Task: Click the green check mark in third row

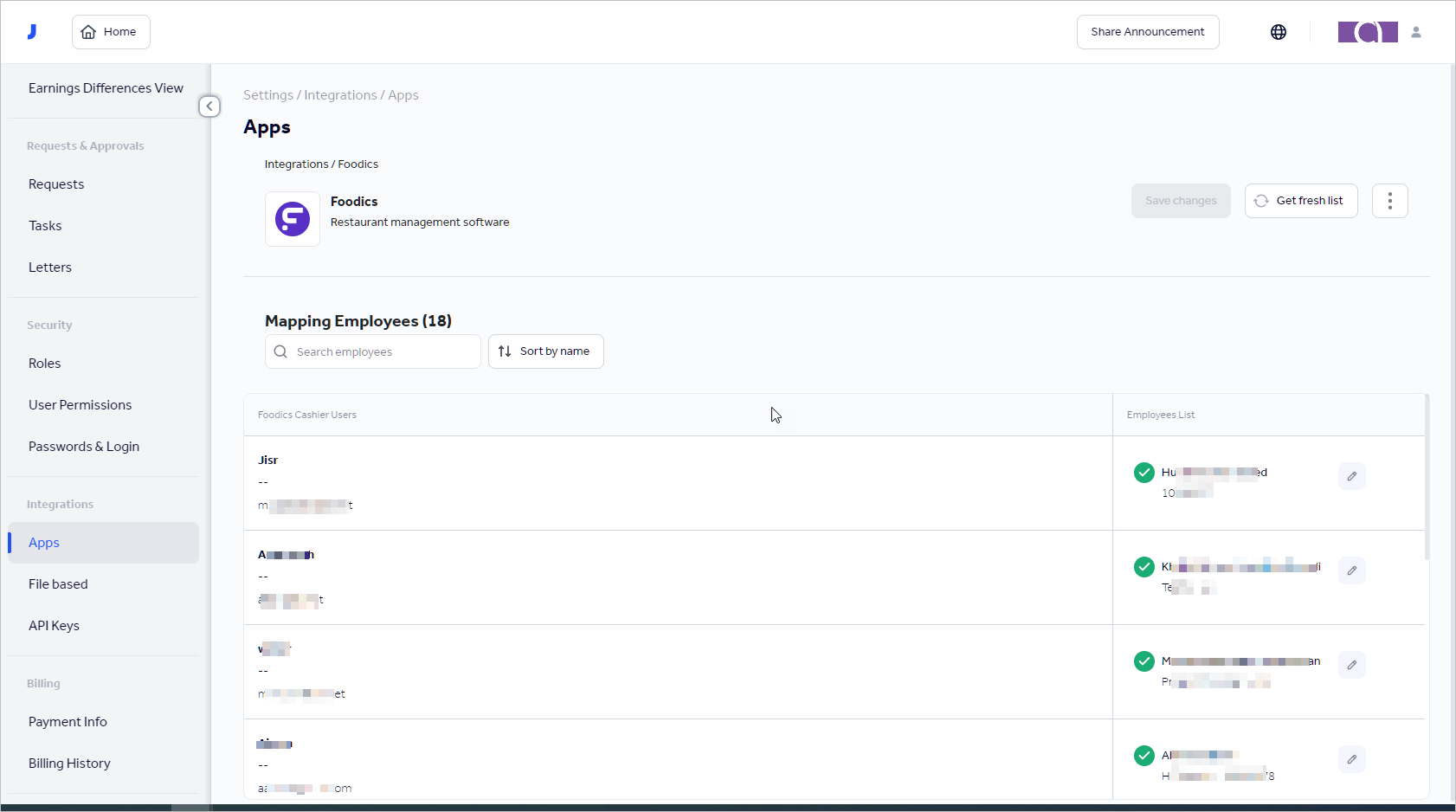Action: tap(1144, 661)
